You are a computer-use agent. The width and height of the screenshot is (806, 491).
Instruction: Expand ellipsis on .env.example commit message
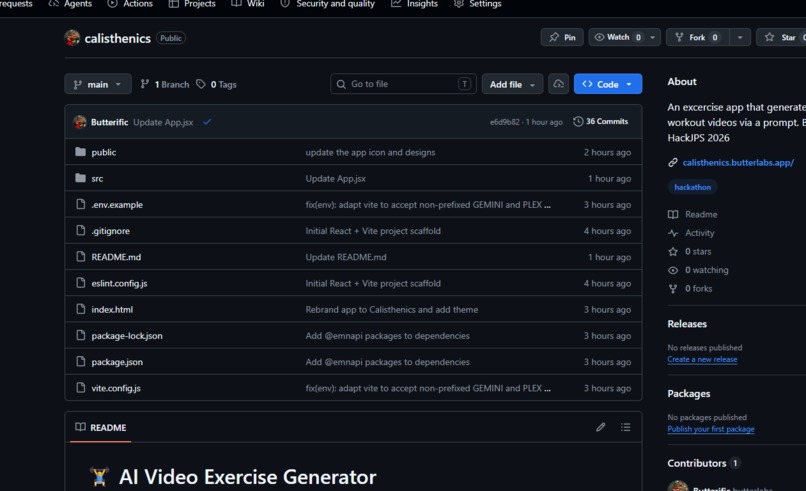pyautogui.click(x=547, y=205)
